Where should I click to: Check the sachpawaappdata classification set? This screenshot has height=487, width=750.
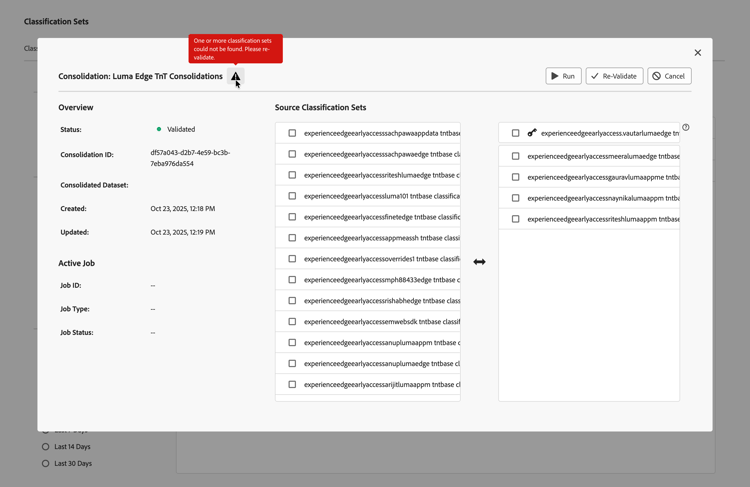pos(292,133)
